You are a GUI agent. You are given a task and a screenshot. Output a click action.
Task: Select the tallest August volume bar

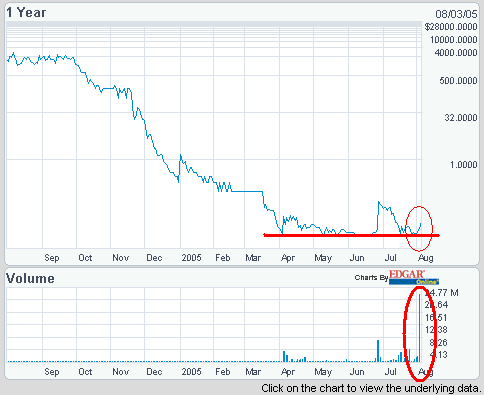(x=419, y=328)
